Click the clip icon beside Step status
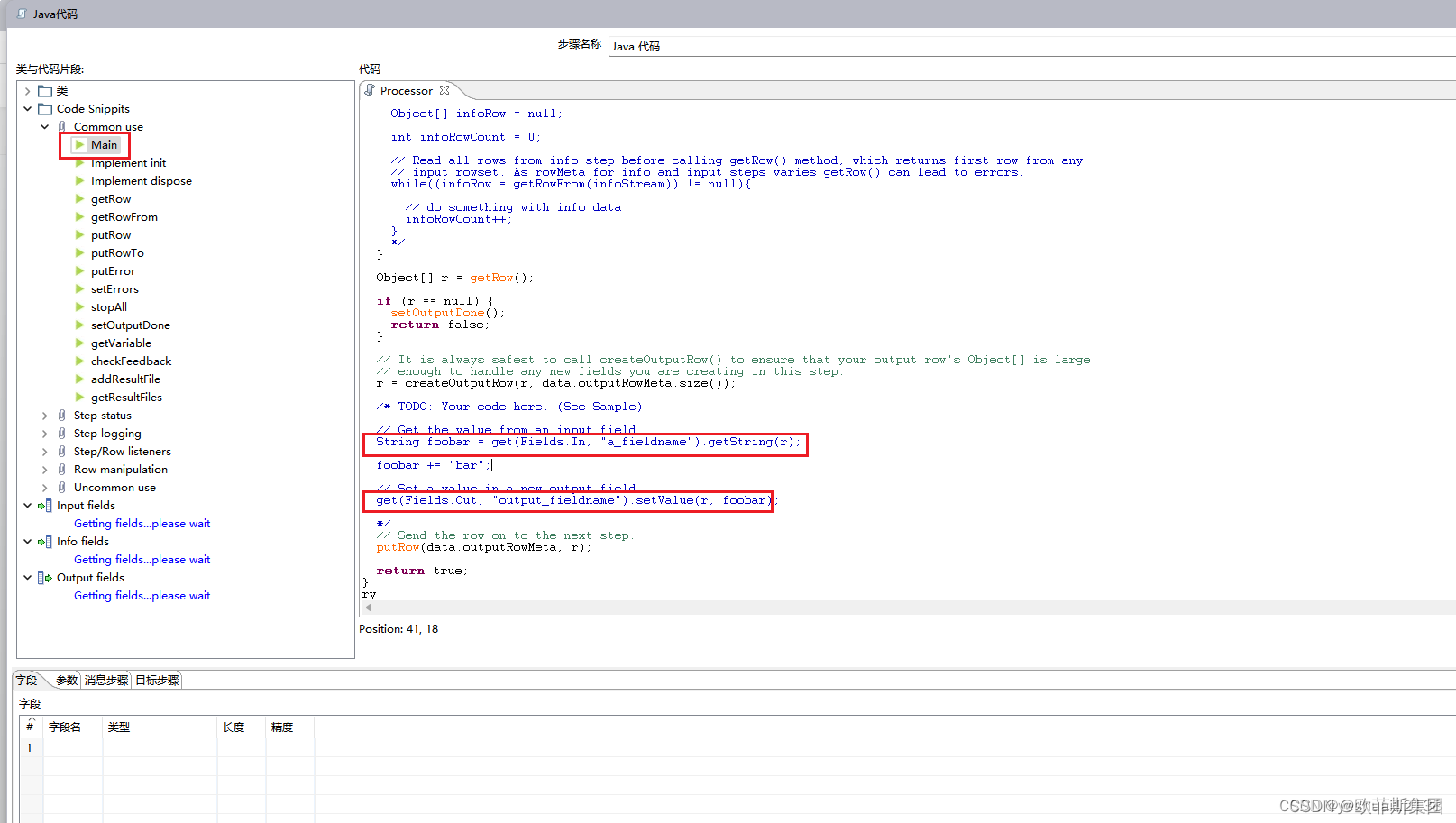This screenshot has height=823, width=1456. pos(62,416)
